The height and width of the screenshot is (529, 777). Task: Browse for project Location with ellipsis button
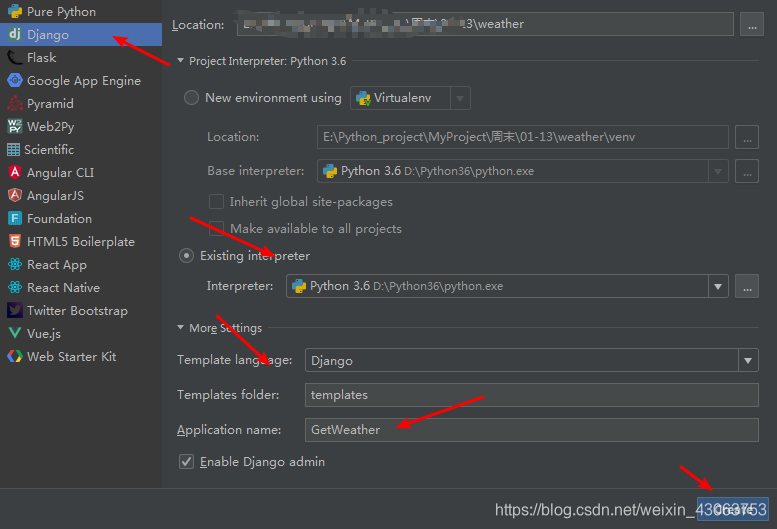[x=752, y=24]
